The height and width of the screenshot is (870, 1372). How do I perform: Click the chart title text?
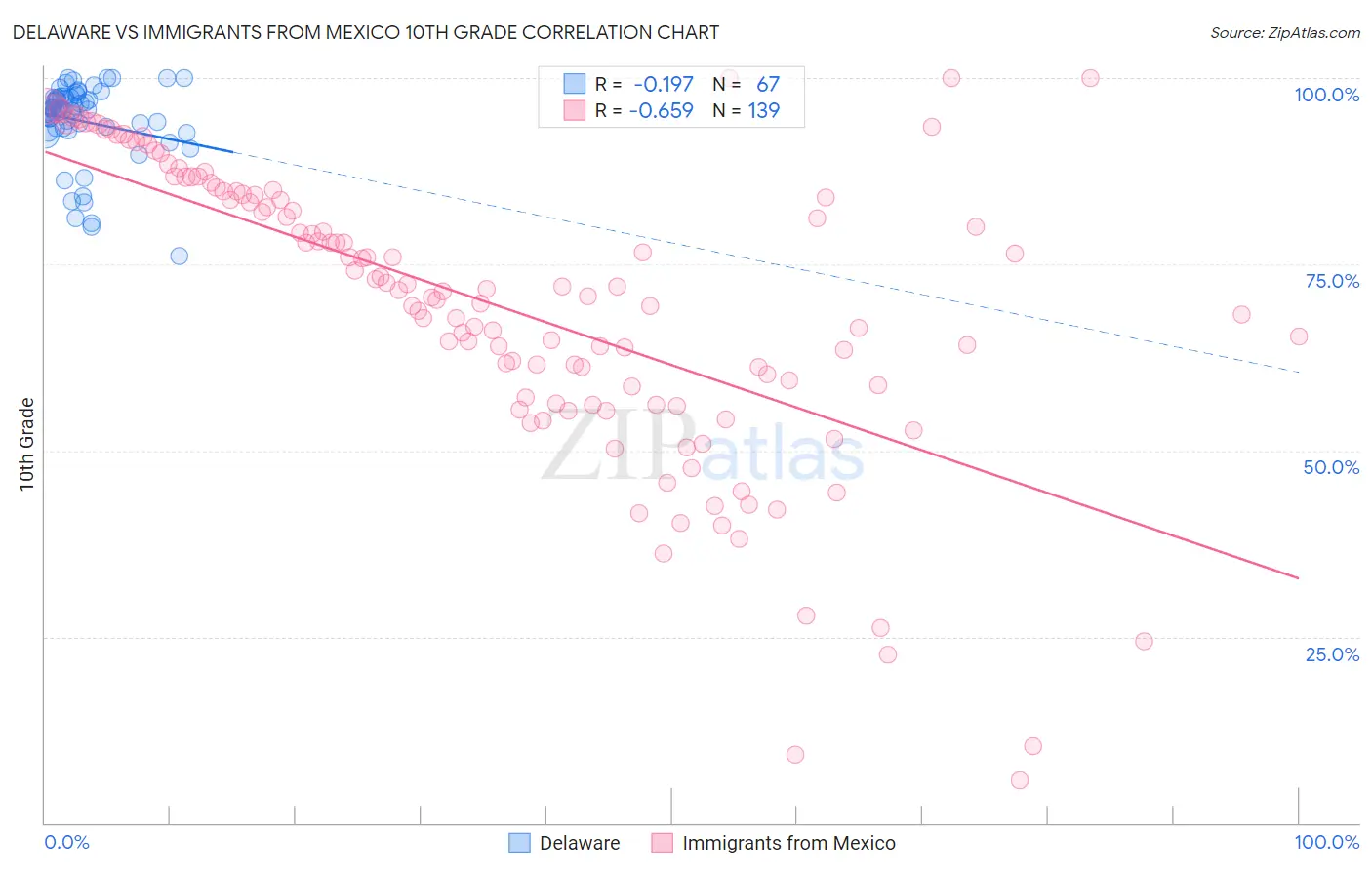point(366,32)
